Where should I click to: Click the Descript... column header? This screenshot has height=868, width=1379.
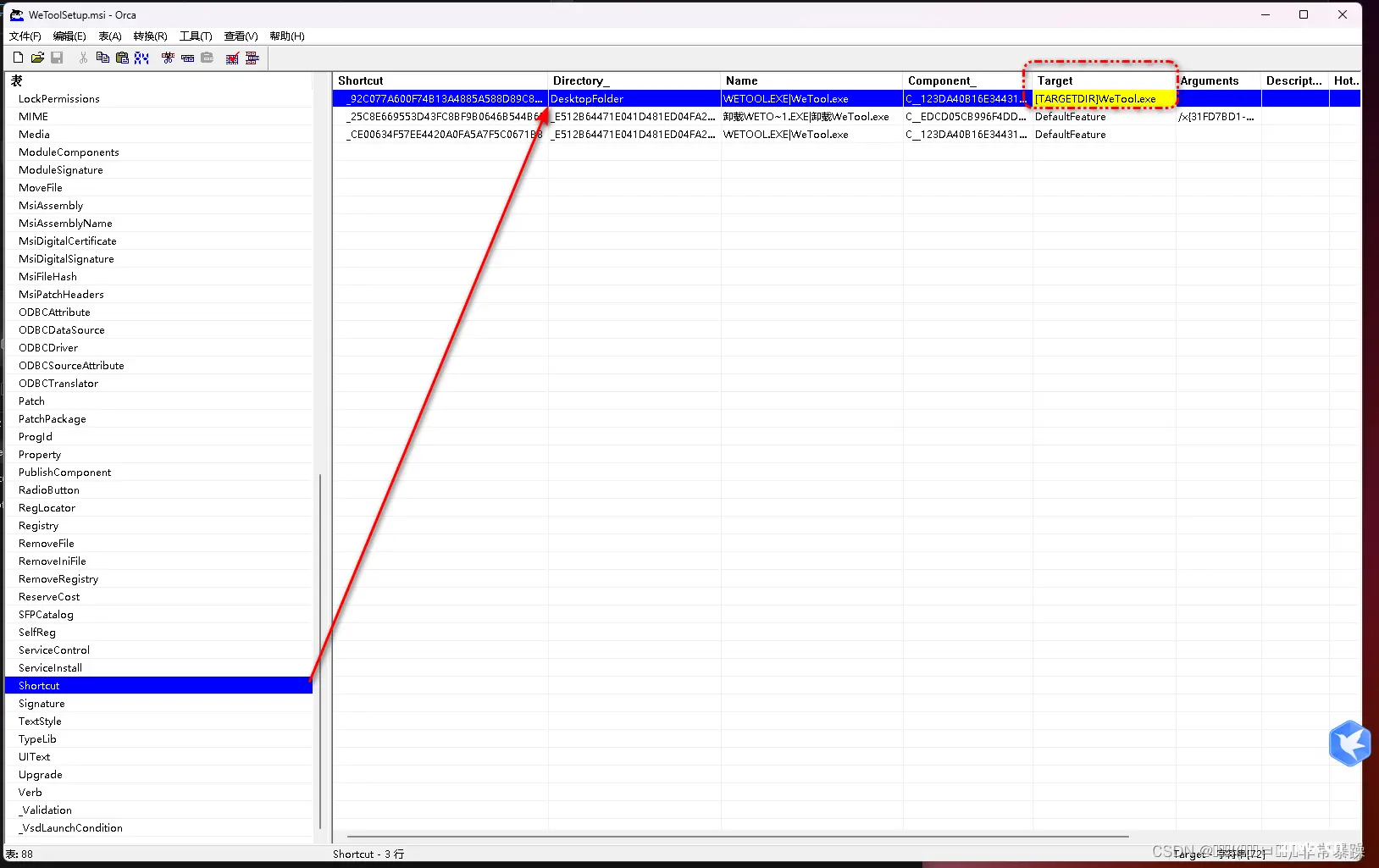click(1295, 80)
